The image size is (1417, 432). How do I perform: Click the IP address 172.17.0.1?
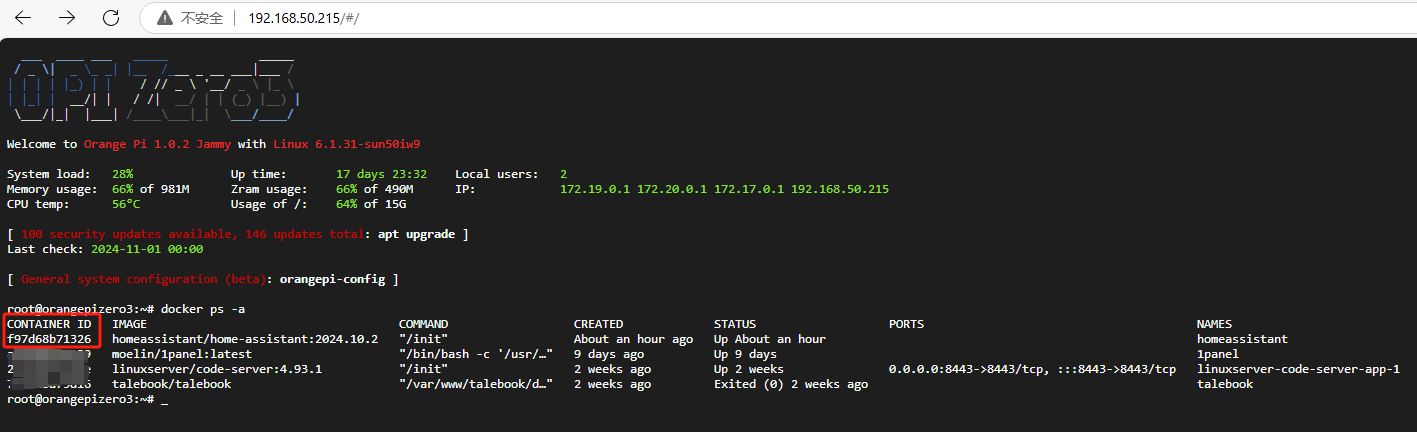(x=749, y=189)
